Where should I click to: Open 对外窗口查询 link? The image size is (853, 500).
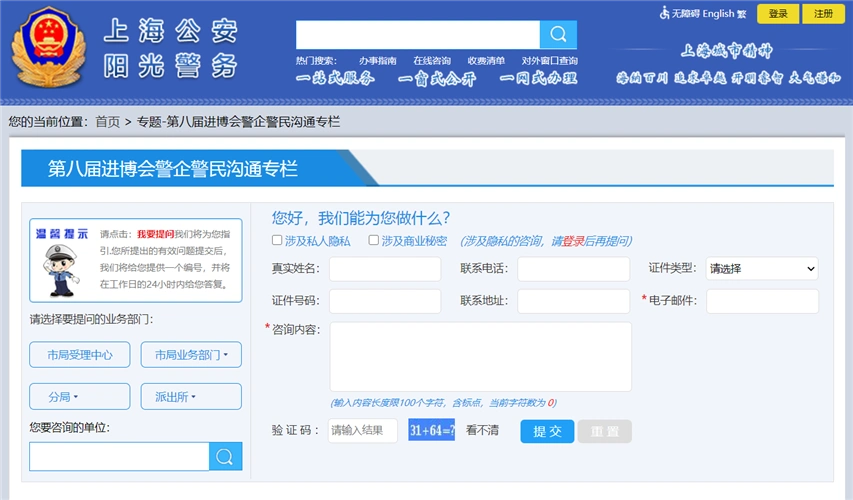549,61
